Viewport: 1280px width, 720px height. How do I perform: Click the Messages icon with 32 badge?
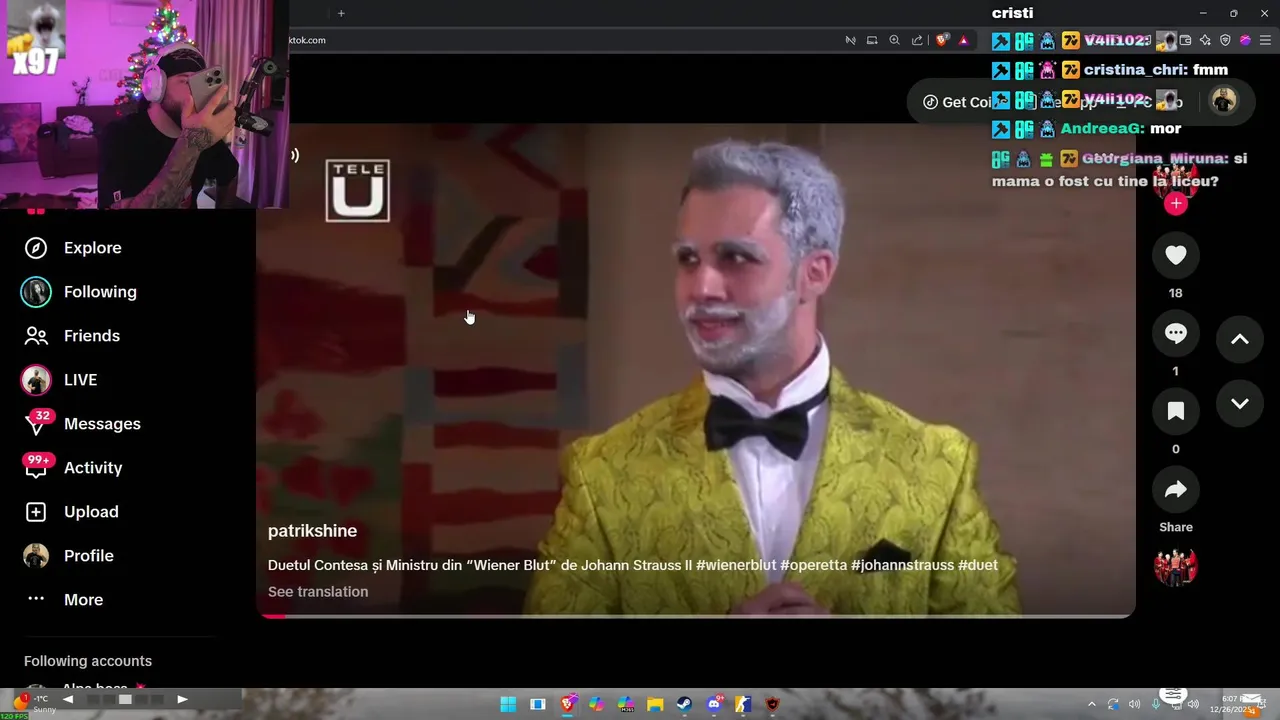[36, 424]
